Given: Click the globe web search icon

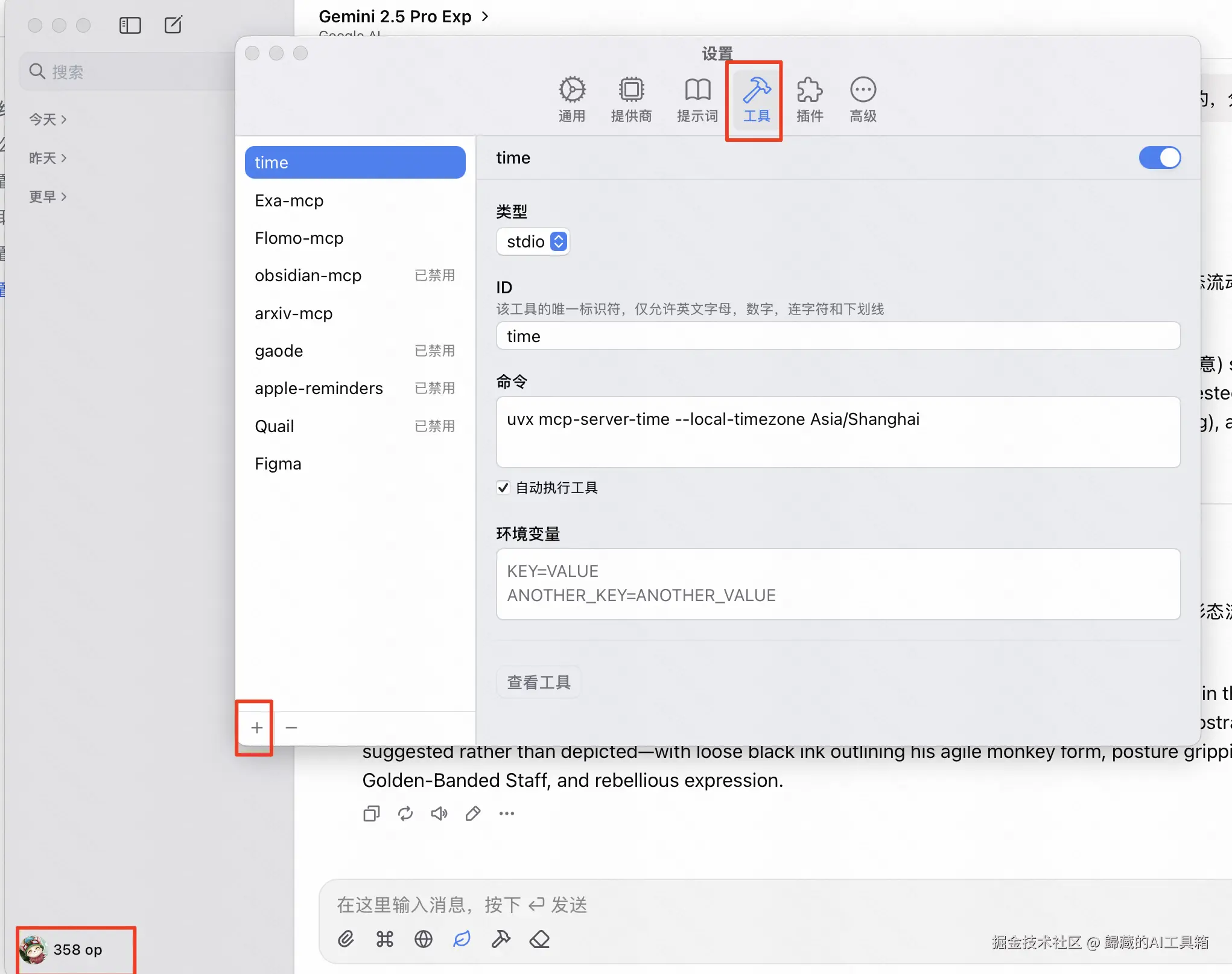Looking at the screenshot, I should (424, 939).
